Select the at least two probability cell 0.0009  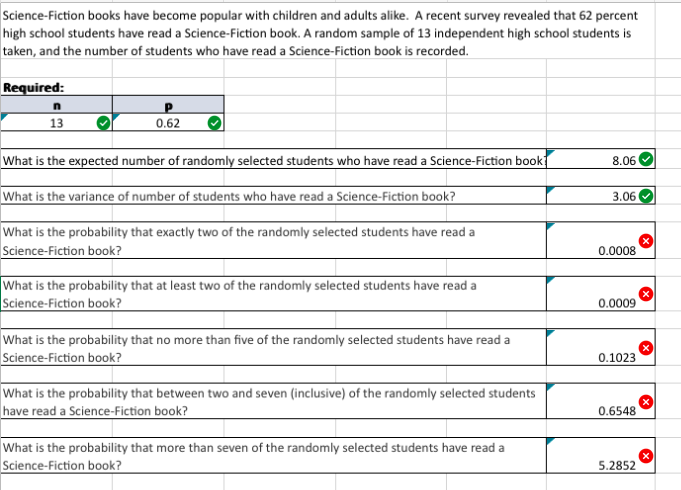click(x=601, y=294)
